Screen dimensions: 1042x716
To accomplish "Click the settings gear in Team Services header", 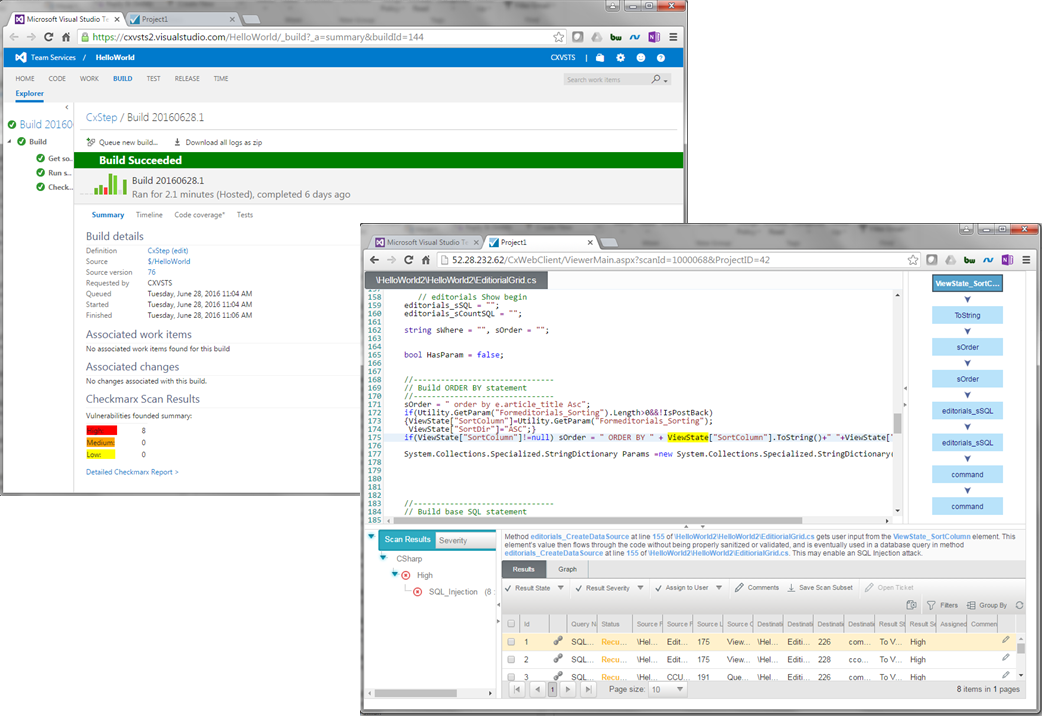I will coord(620,58).
